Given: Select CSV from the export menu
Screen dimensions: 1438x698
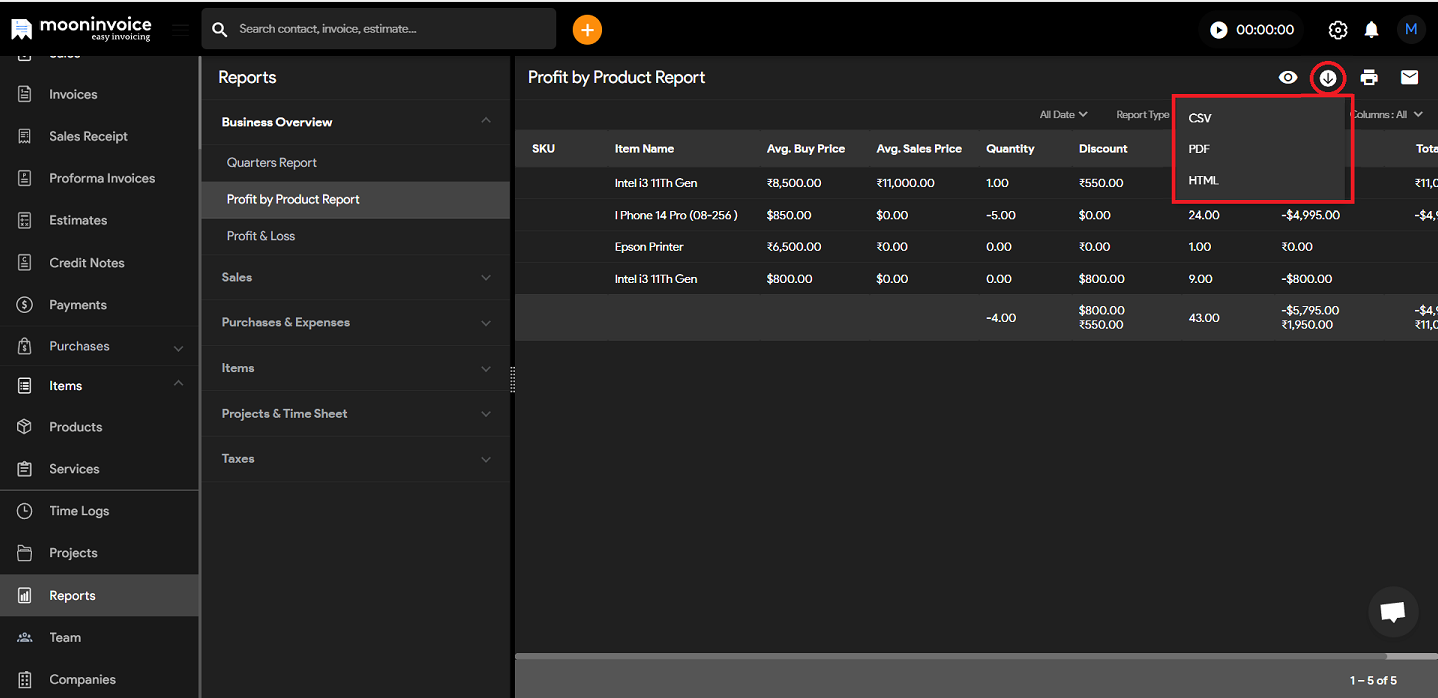Looking at the screenshot, I should click(1200, 118).
